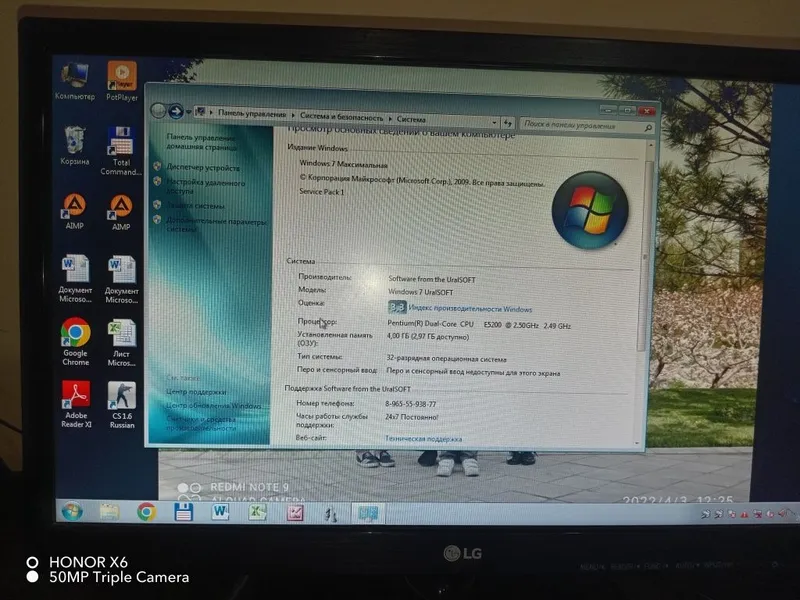Click the Pentium(R) Dual-Core processor value
The height and width of the screenshot is (600, 800).
(x=479, y=324)
